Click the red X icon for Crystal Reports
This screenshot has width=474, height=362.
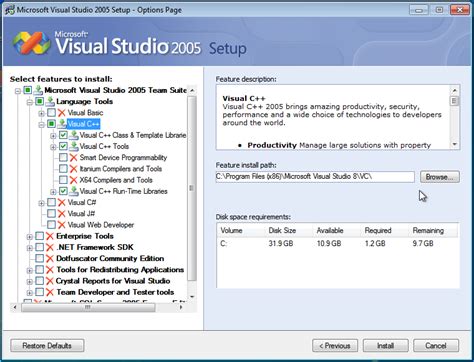pyautogui.click(x=50, y=281)
